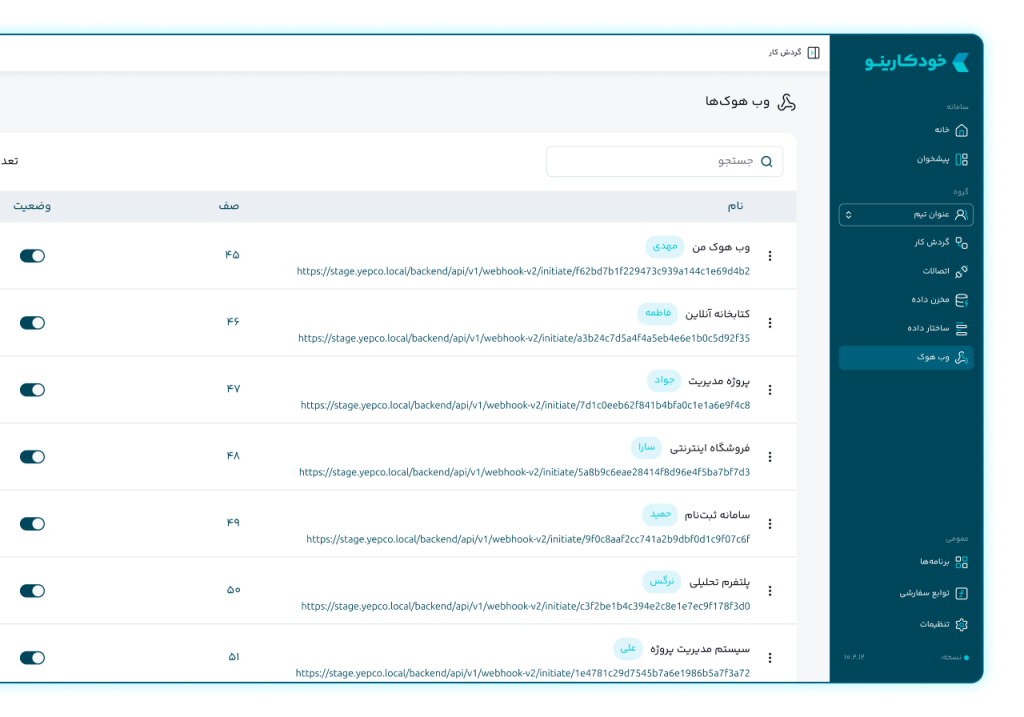The height and width of the screenshot is (717, 1024).
Task: Click the فاطمه owner tag
Action: coord(658,313)
